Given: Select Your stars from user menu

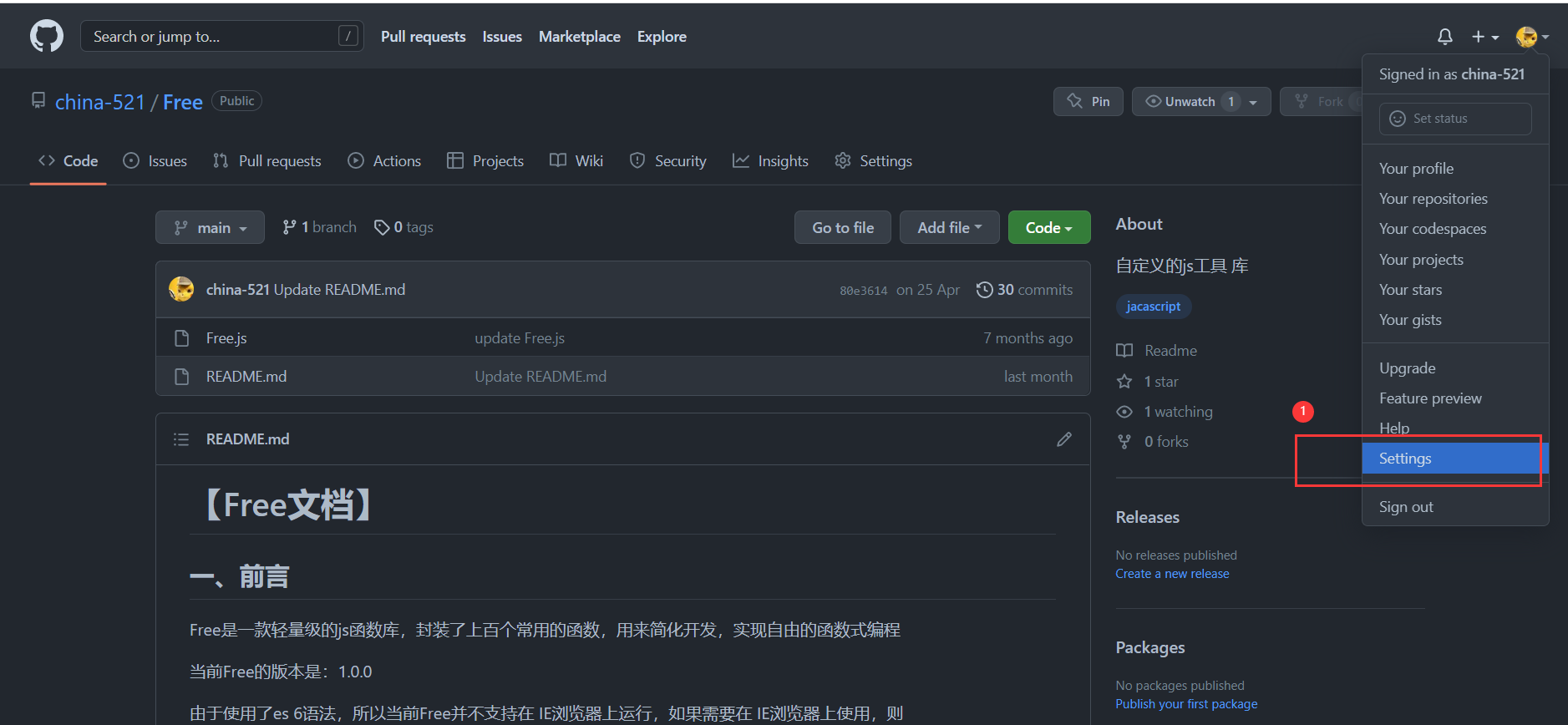Looking at the screenshot, I should tap(1455, 290).
